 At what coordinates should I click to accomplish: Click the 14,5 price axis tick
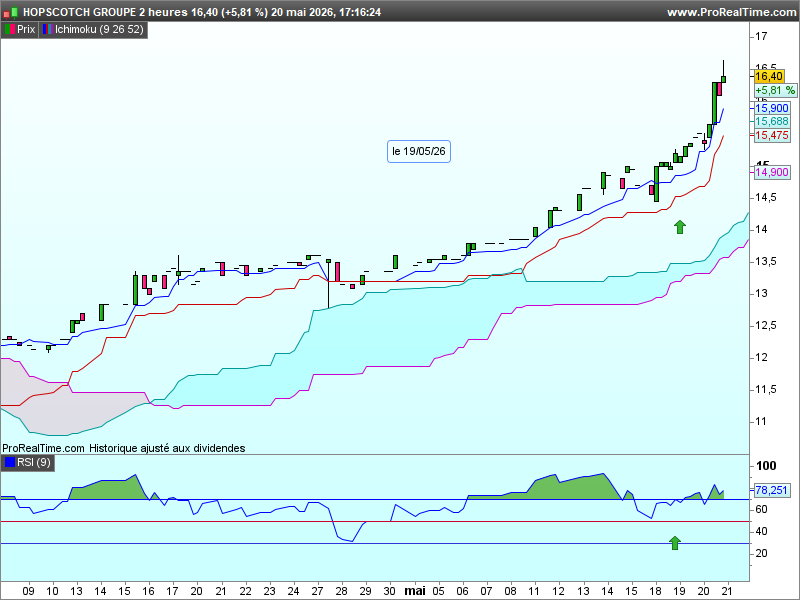(x=766, y=197)
